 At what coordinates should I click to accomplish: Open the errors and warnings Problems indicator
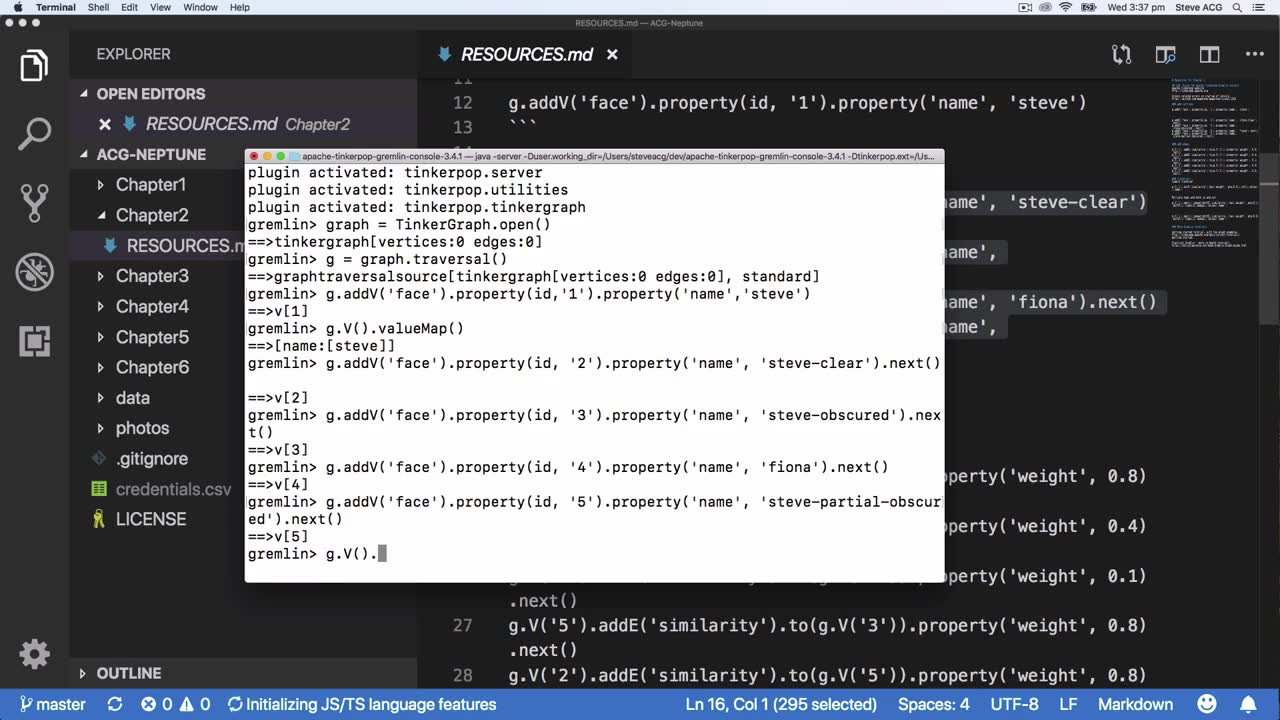tap(175, 704)
